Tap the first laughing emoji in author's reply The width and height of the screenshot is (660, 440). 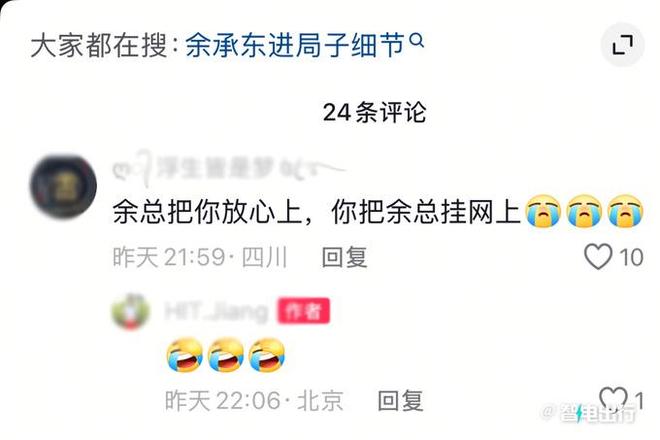(x=184, y=355)
